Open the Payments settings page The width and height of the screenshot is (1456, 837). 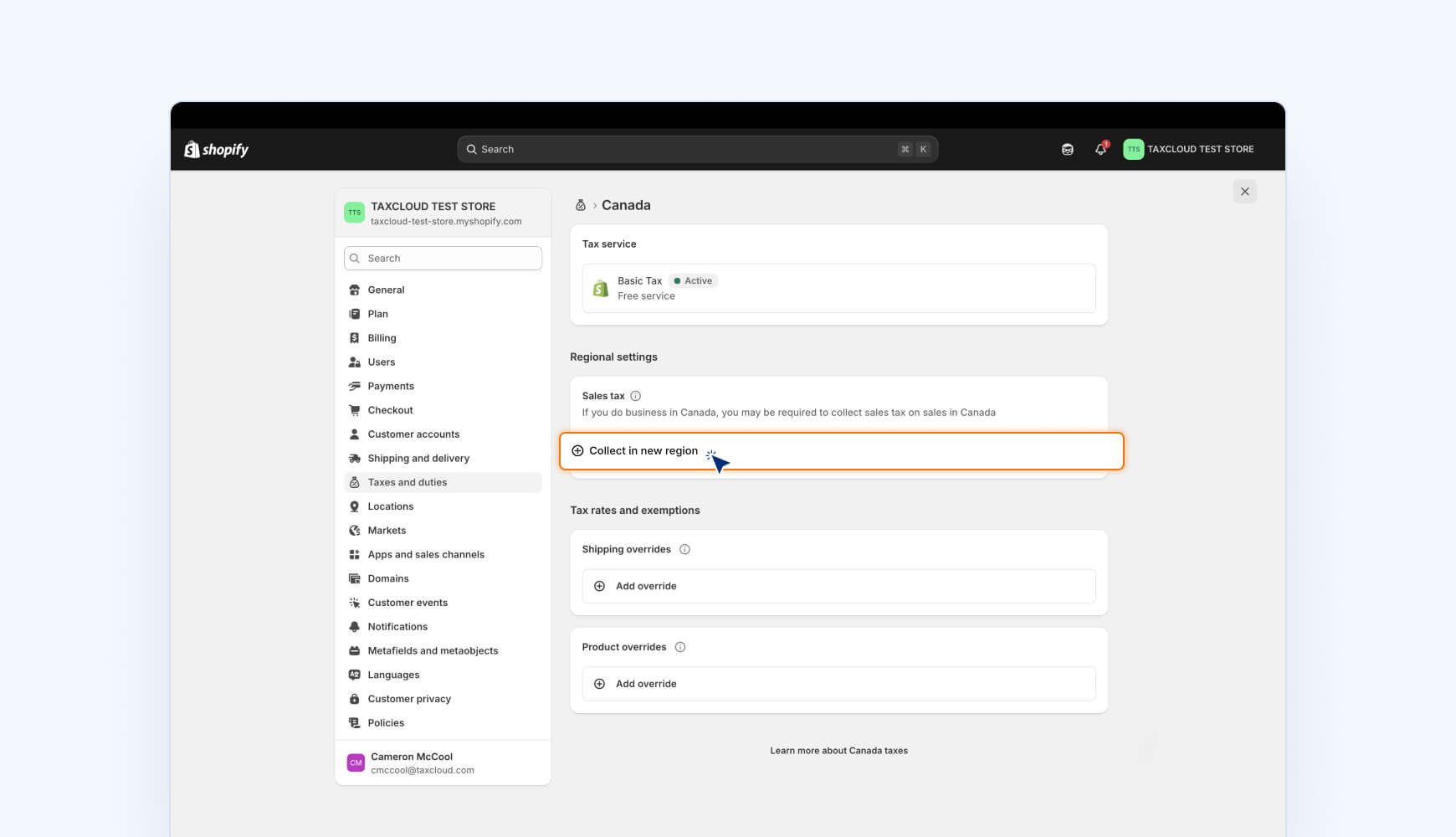[x=391, y=386]
